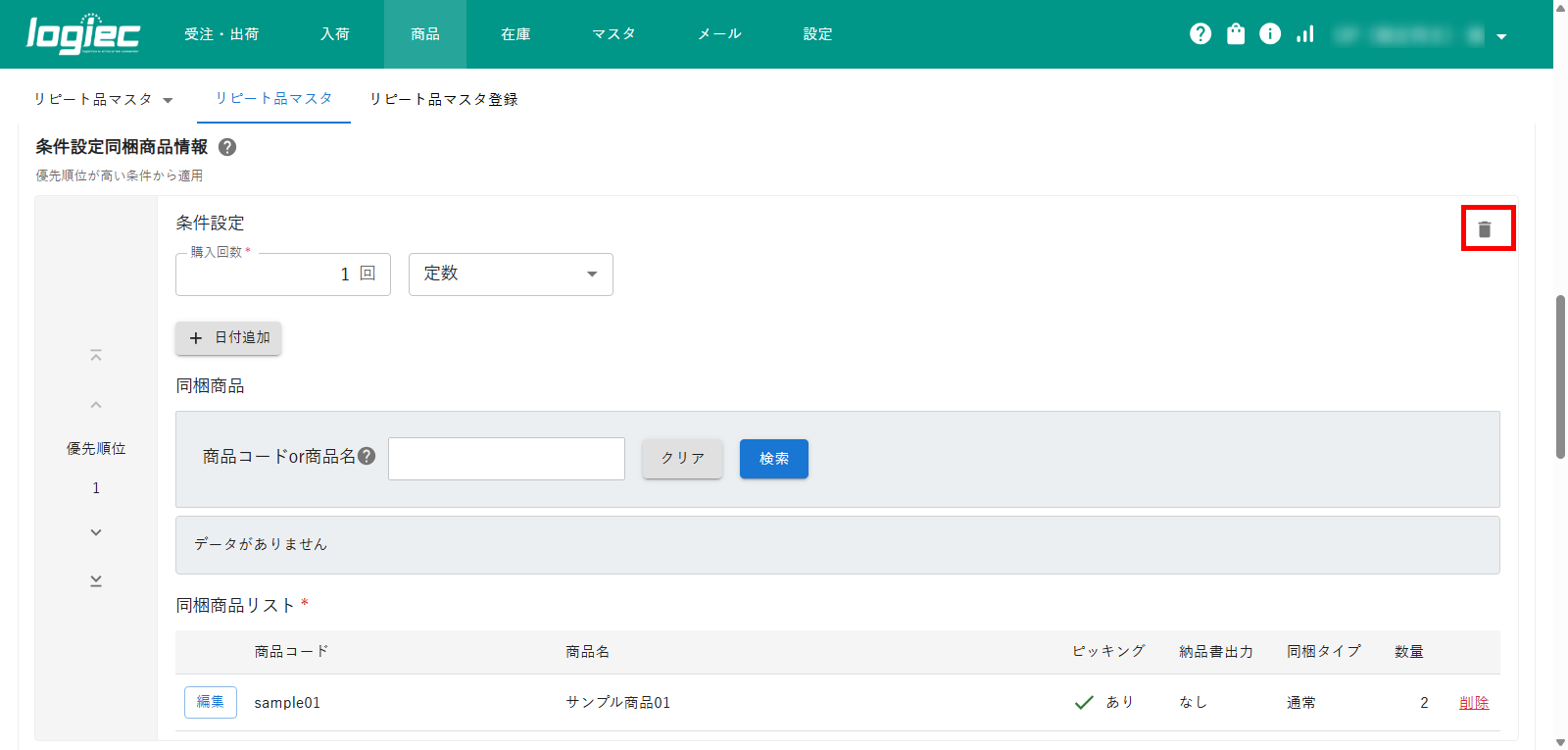Screen dimensions: 1568x750
Task: Click the bar chart icon in header
Action: (1305, 34)
